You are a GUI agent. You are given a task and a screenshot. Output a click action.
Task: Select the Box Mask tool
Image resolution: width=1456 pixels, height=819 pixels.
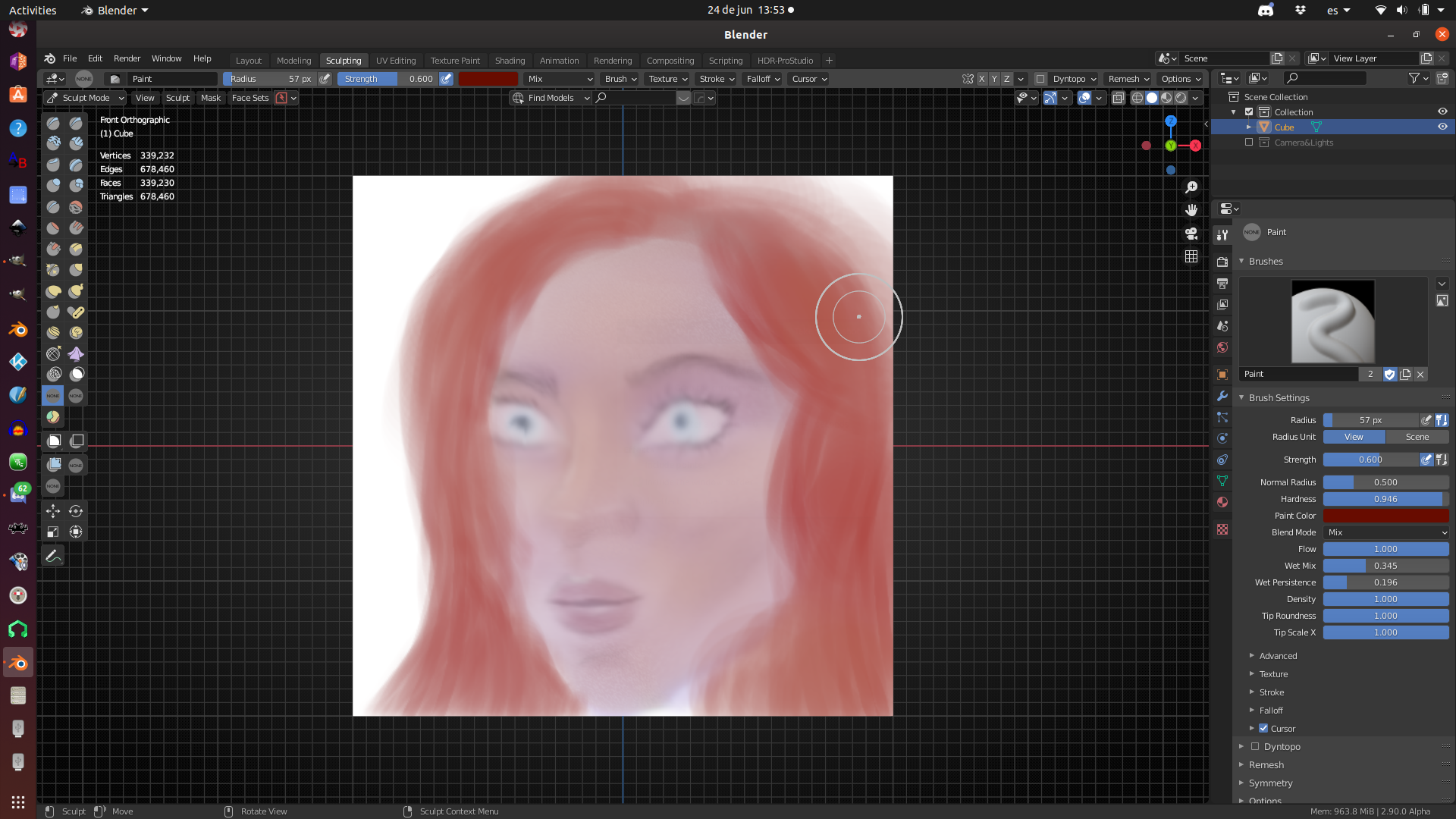(x=53, y=441)
